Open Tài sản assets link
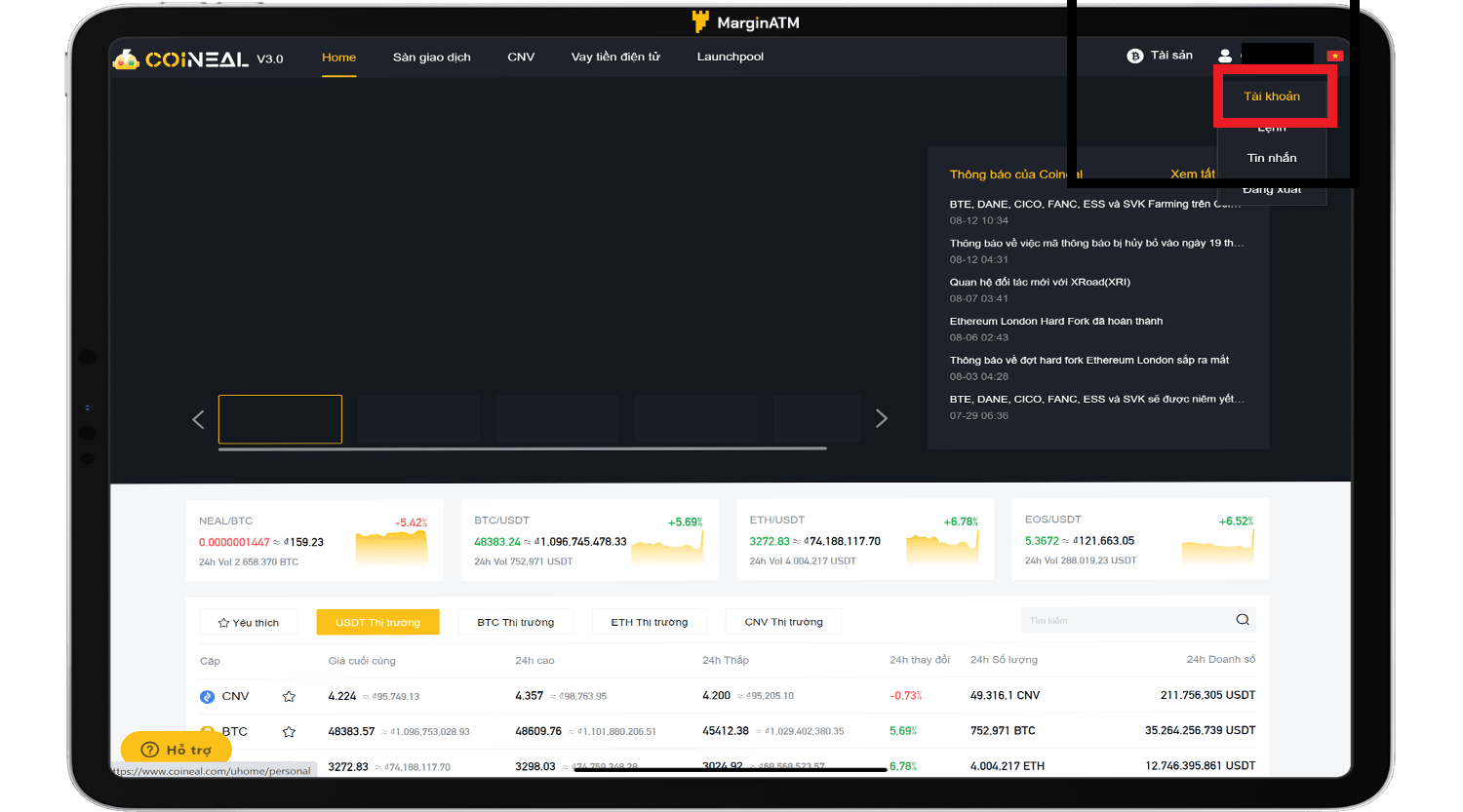The width and height of the screenshot is (1463, 812). pyautogui.click(x=1171, y=56)
